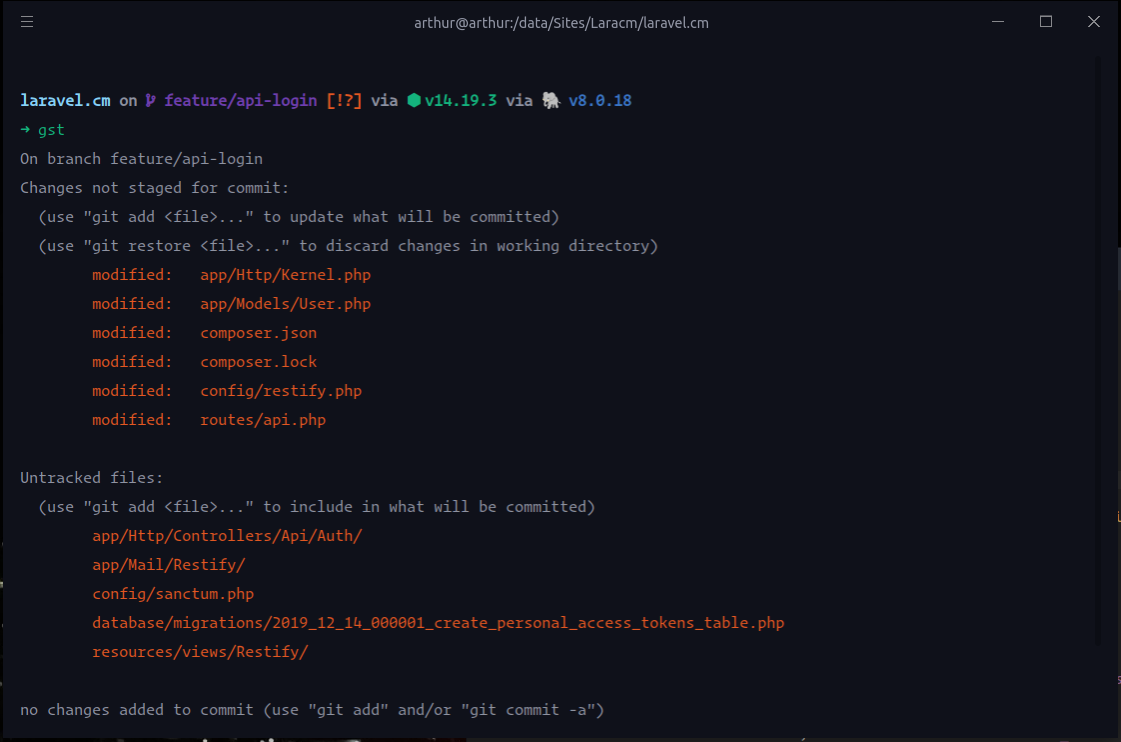Open the hamburger menu in the title bar
1121x742 pixels.
pos(26,21)
